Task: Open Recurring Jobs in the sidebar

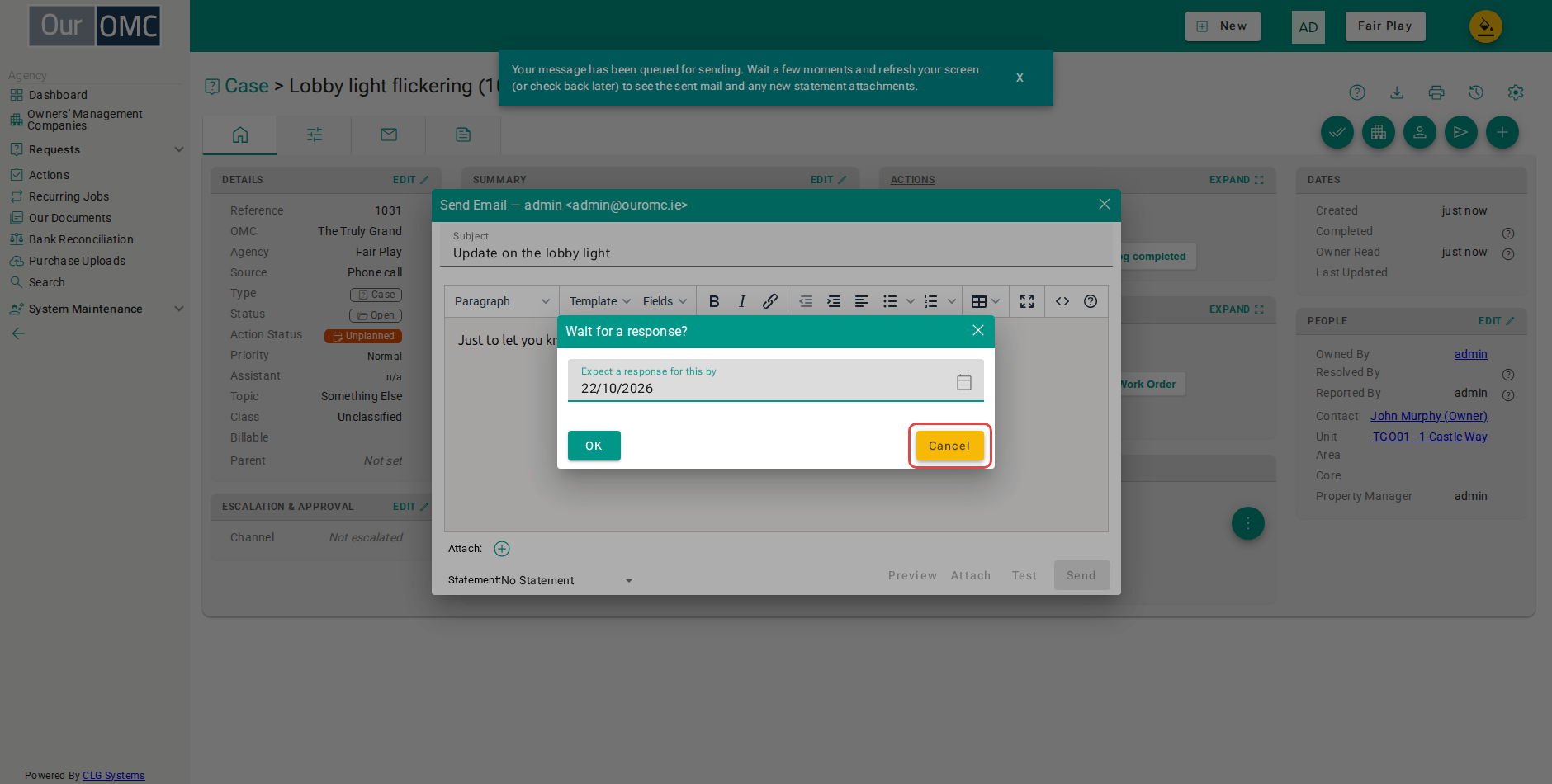Action: tap(69, 196)
